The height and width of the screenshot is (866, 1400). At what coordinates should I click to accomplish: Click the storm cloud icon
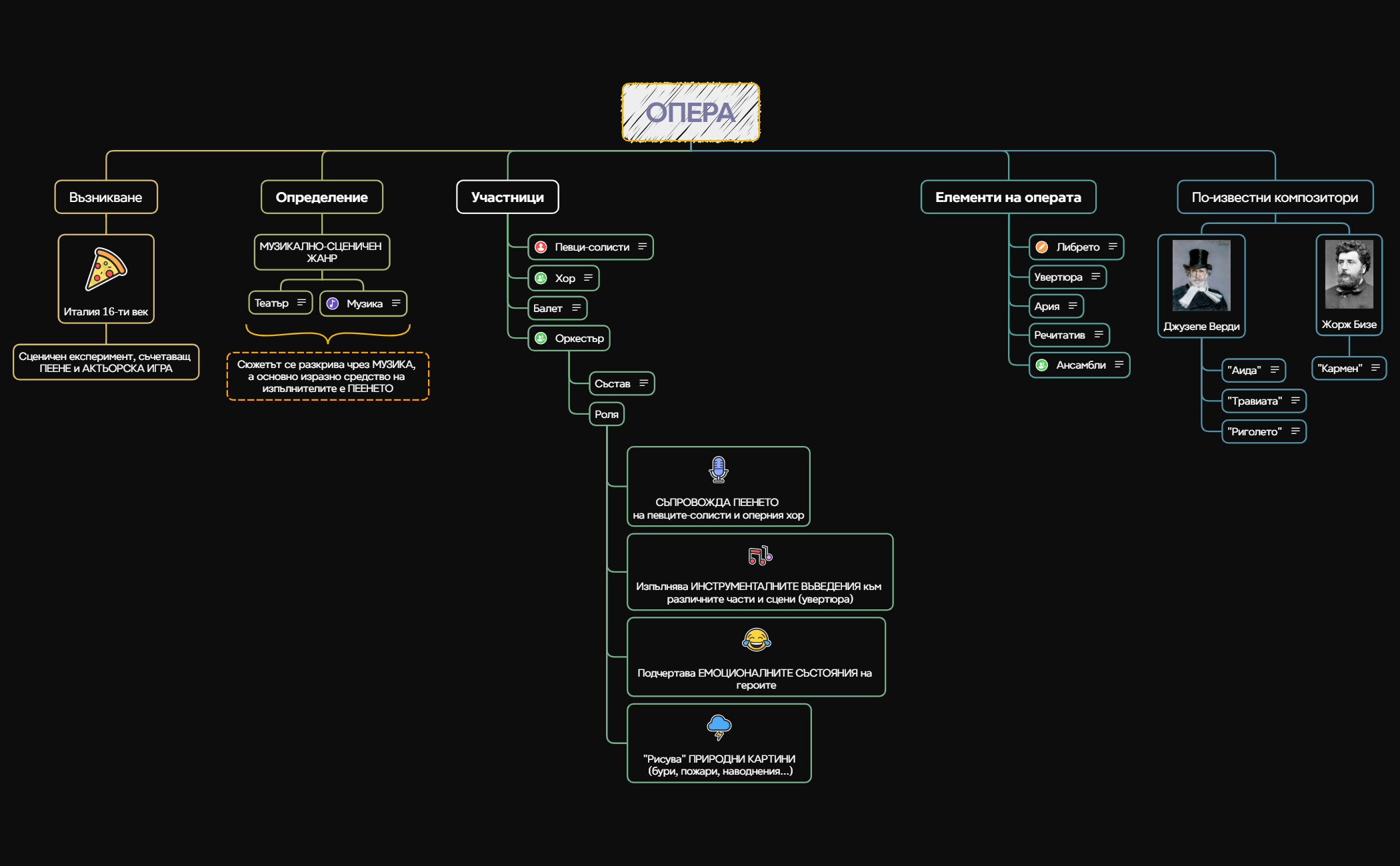[719, 727]
